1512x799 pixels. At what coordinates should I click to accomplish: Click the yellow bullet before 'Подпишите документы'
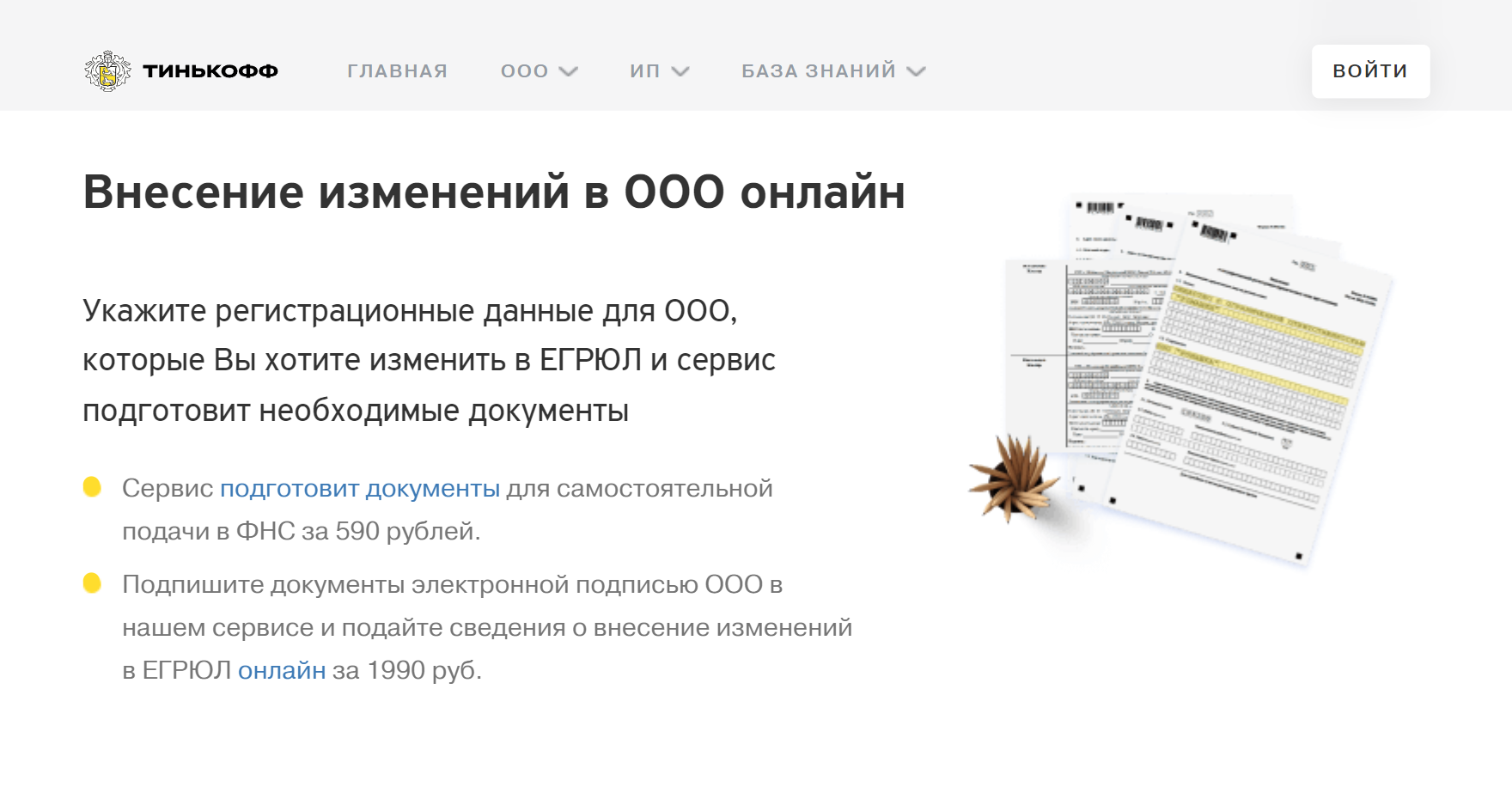92,583
